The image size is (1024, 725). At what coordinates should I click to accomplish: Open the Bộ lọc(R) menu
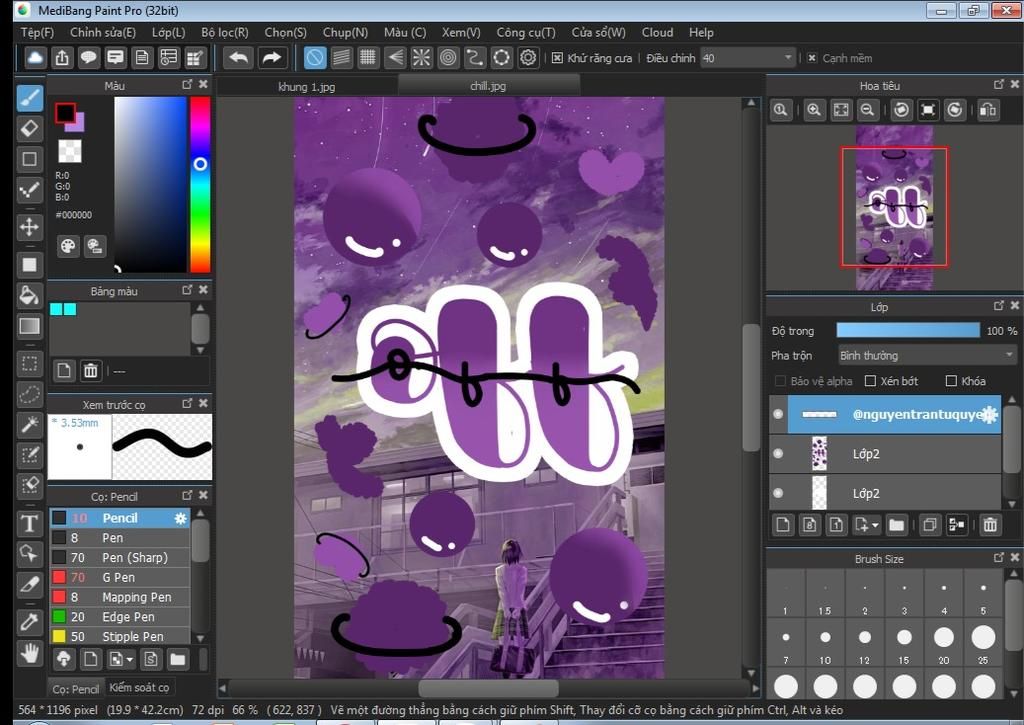click(x=225, y=32)
